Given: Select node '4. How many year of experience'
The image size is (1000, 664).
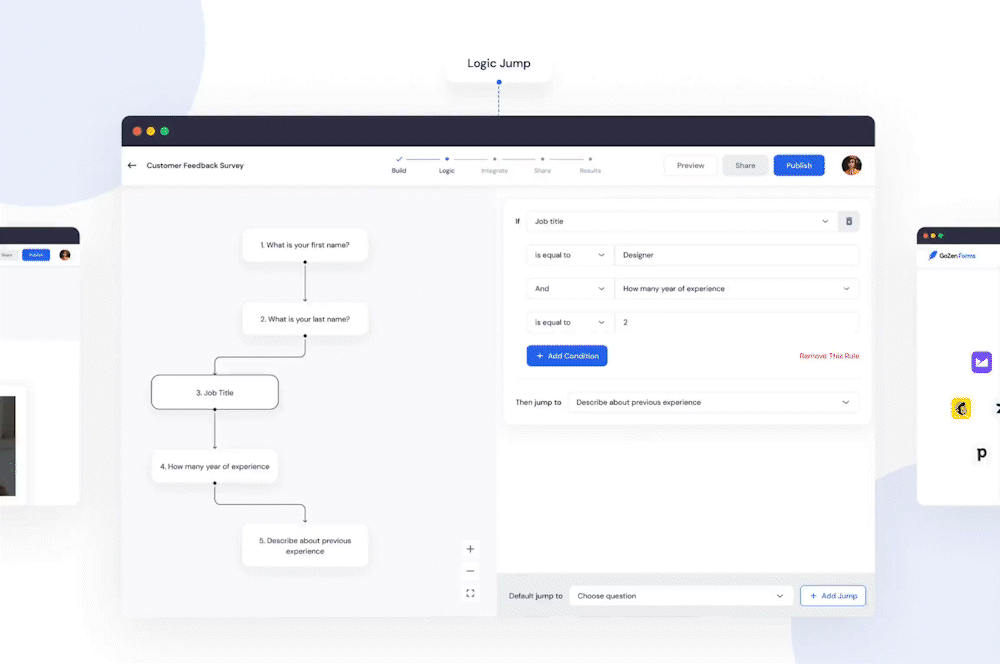Looking at the screenshot, I should tap(215, 466).
